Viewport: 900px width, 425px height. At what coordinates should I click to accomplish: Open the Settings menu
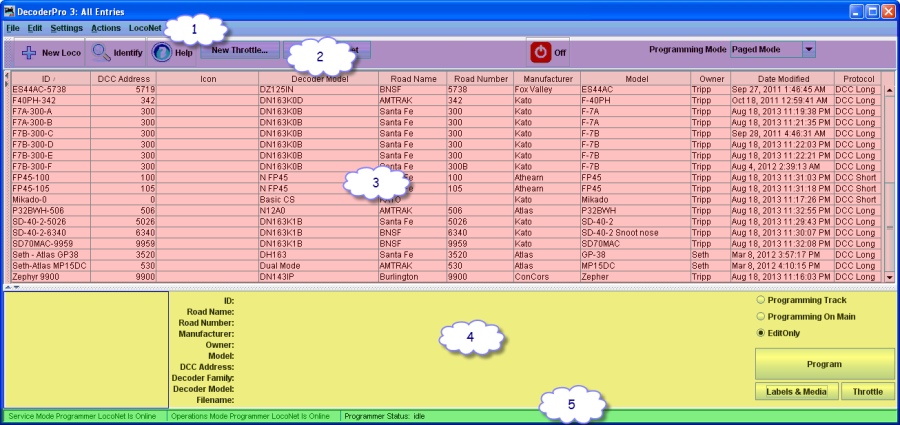point(67,28)
